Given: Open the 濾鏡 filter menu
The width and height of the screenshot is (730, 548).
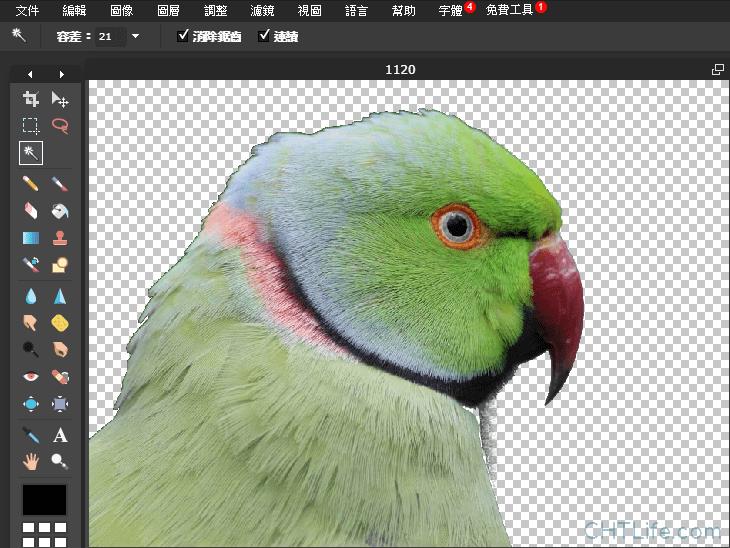Looking at the screenshot, I should [x=262, y=11].
